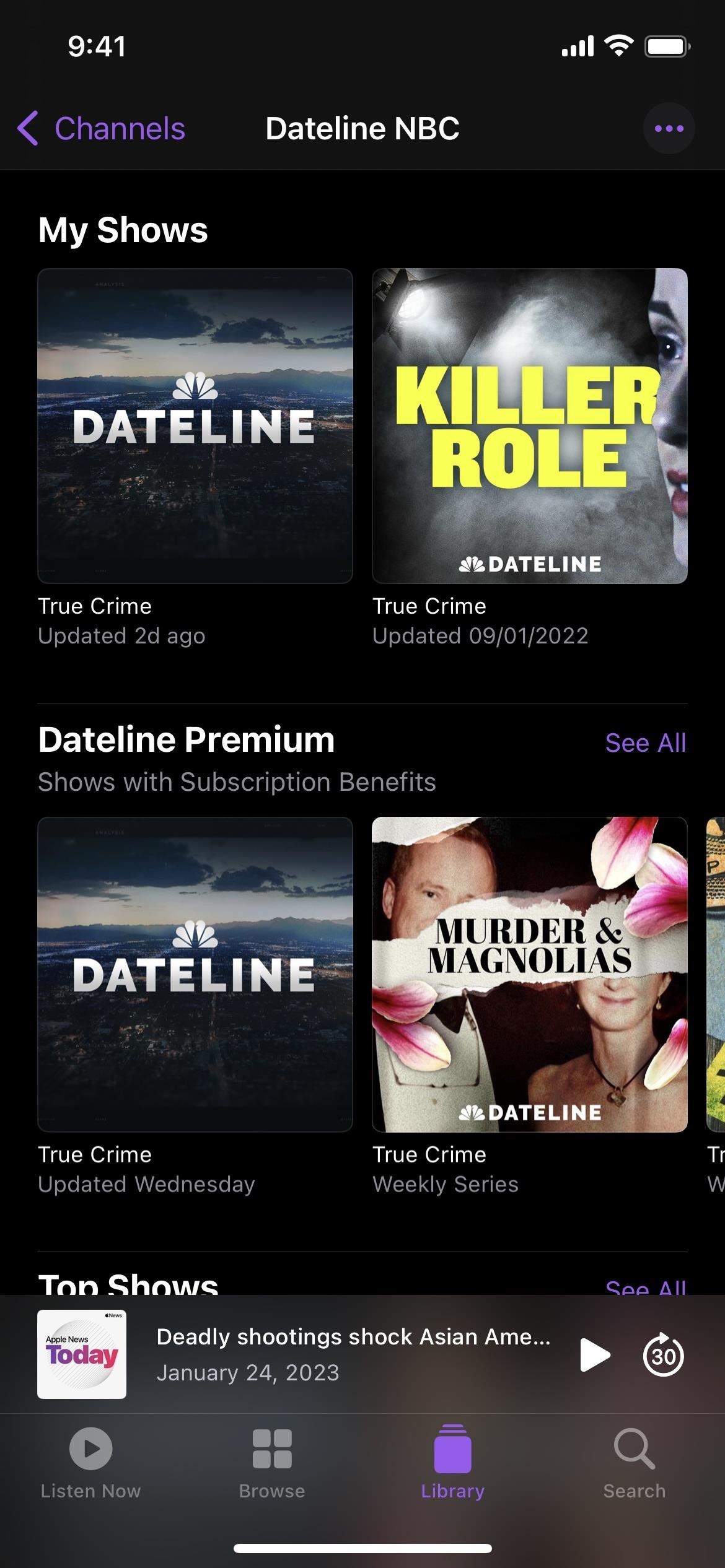Tap the 'January 24, 2023' episode date

point(248,1373)
